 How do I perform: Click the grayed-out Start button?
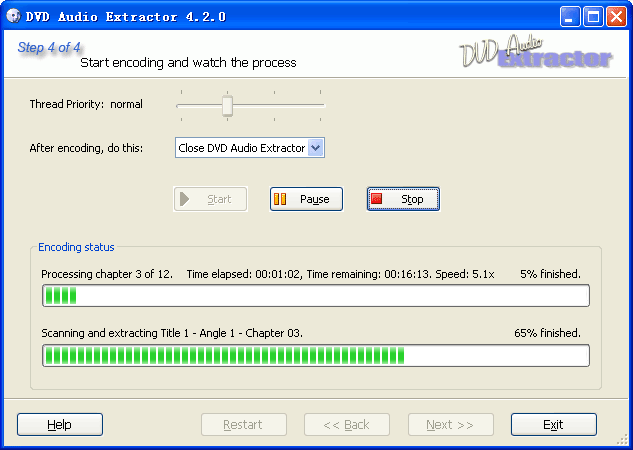pos(210,199)
